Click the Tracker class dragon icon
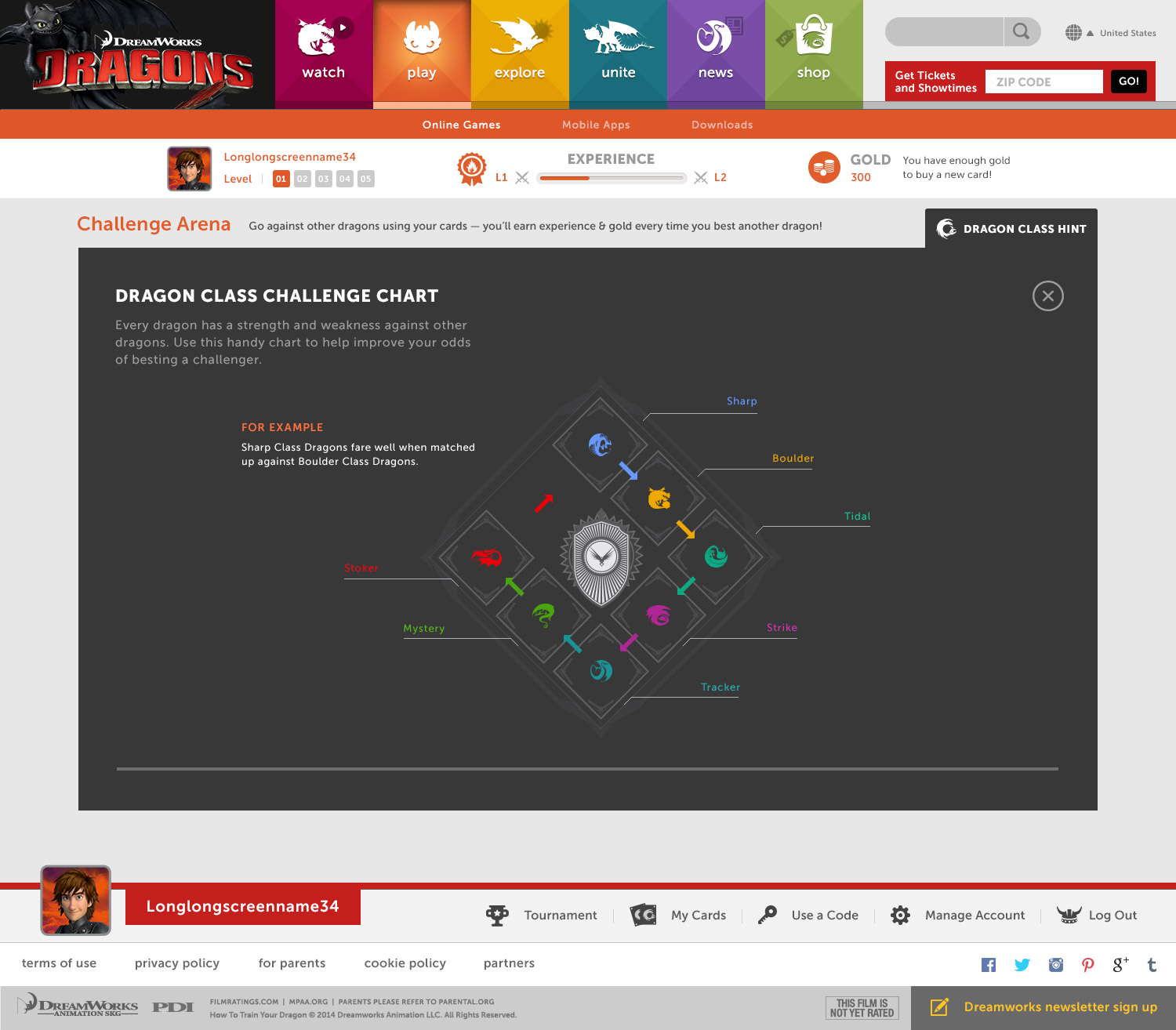 (601, 670)
